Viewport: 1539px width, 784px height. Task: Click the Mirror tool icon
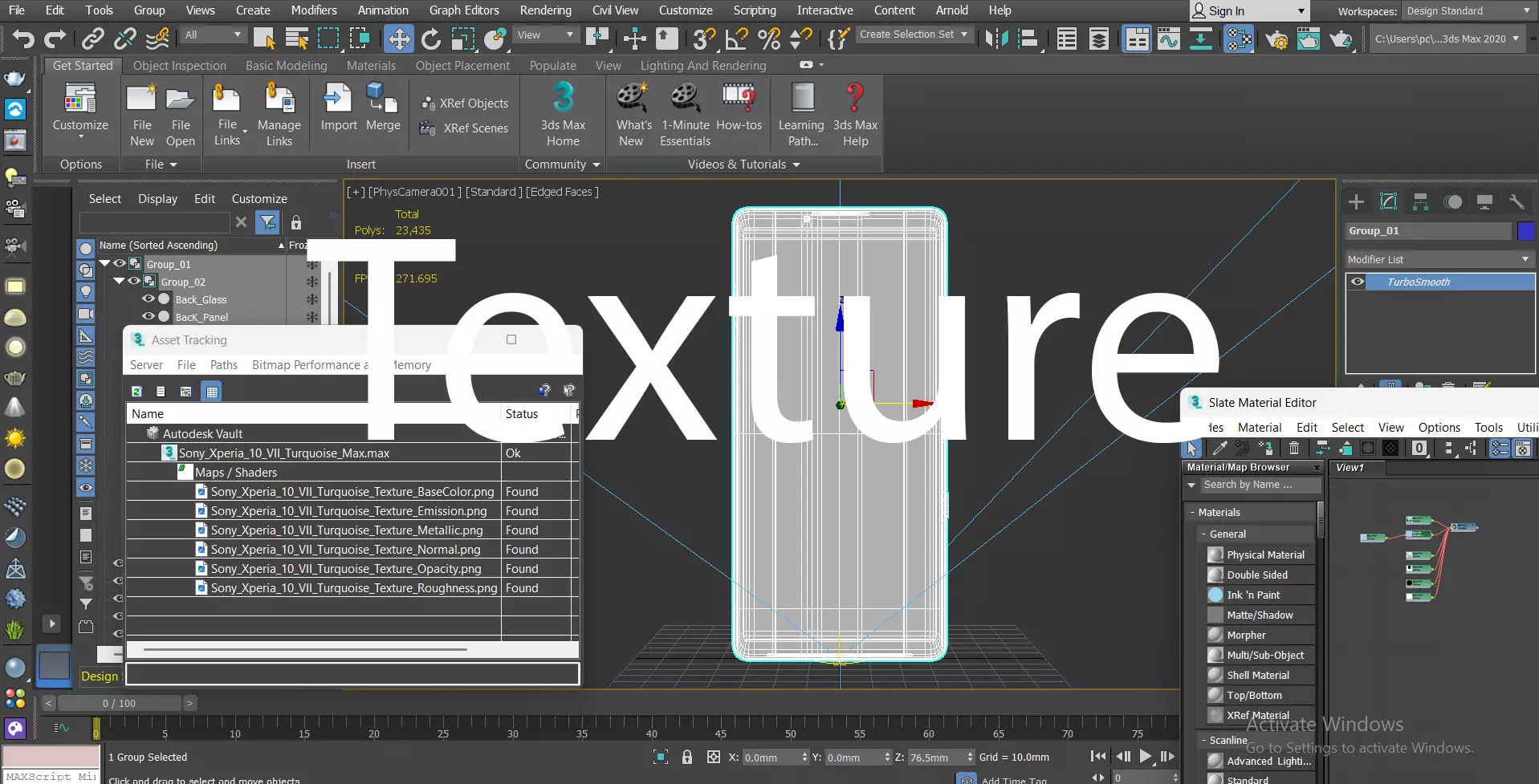pyautogui.click(x=996, y=39)
